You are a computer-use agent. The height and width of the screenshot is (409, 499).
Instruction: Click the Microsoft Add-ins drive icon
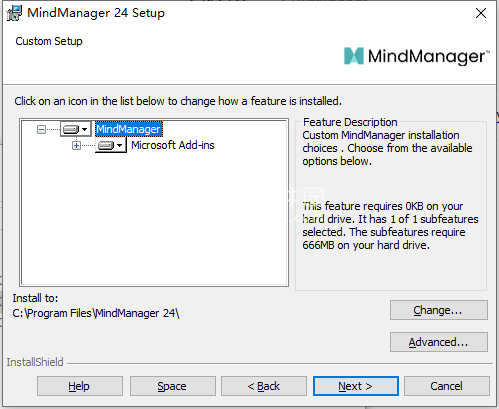pyautogui.click(x=106, y=145)
